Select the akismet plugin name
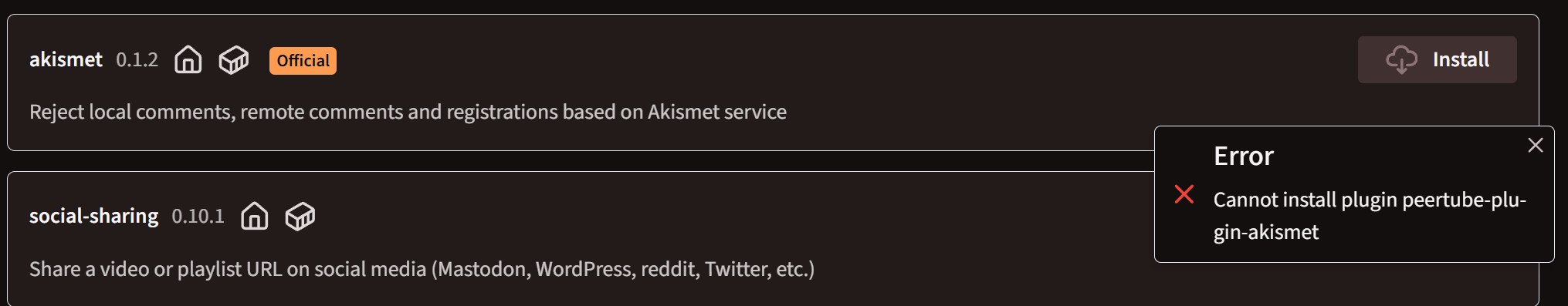The width and height of the screenshot is (1568, 306). tap(66, 59)
